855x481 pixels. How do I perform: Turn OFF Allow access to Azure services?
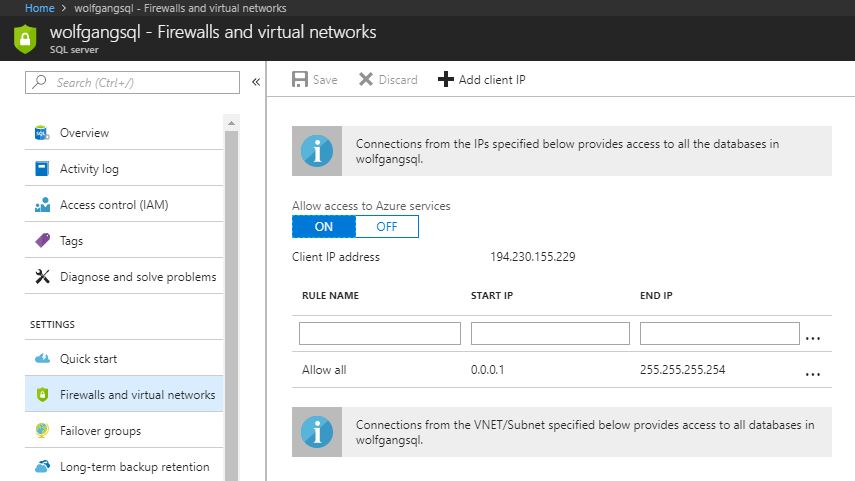[387, 226]
